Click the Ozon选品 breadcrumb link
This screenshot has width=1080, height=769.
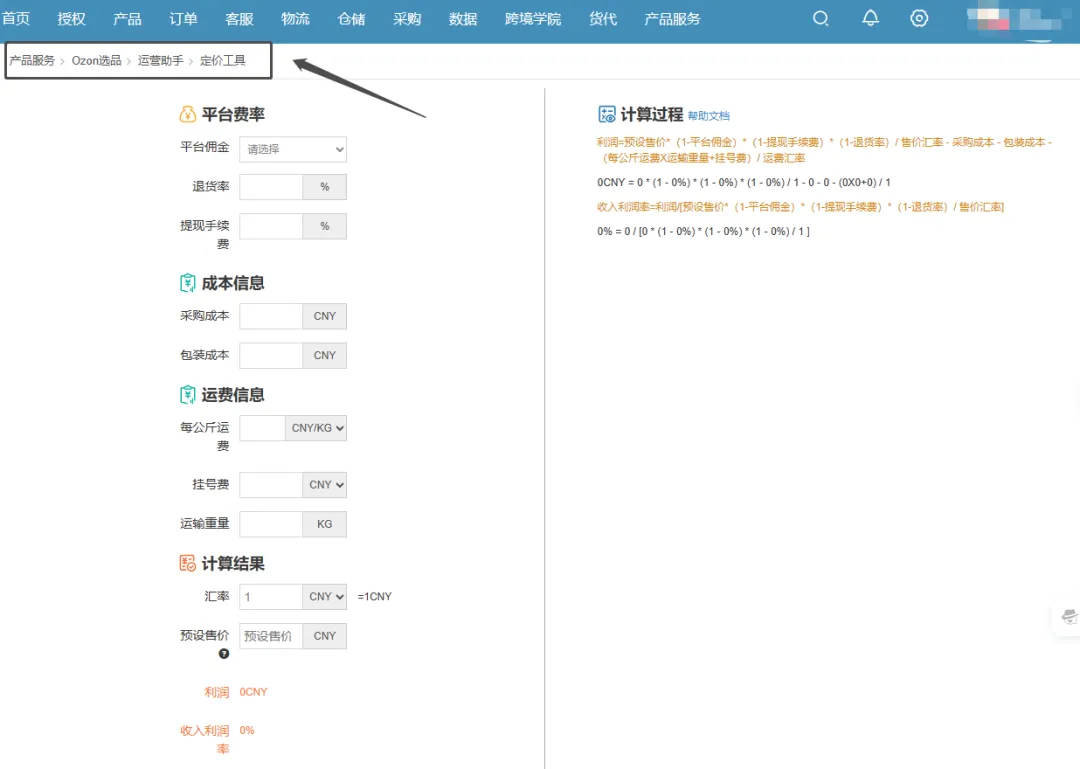pyautogui.click(x=96, y=61)
